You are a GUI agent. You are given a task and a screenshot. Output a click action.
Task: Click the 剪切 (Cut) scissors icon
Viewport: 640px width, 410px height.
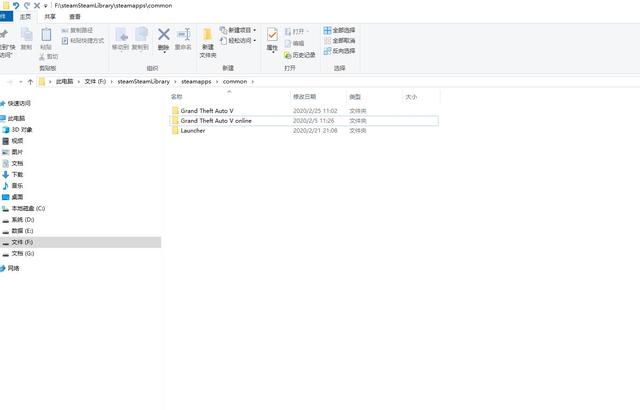[x=42, y=57]
